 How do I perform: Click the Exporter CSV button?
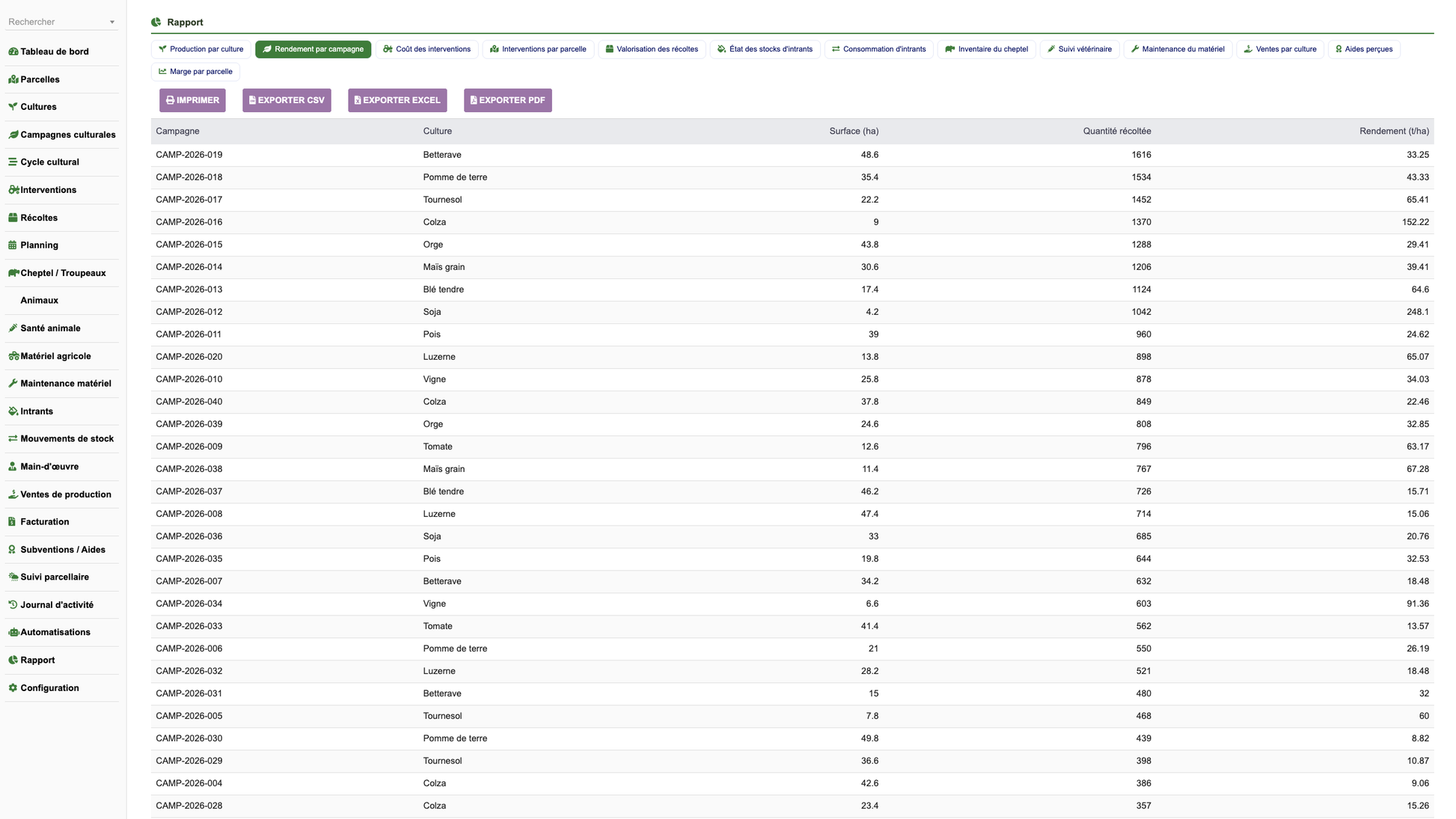287,100
